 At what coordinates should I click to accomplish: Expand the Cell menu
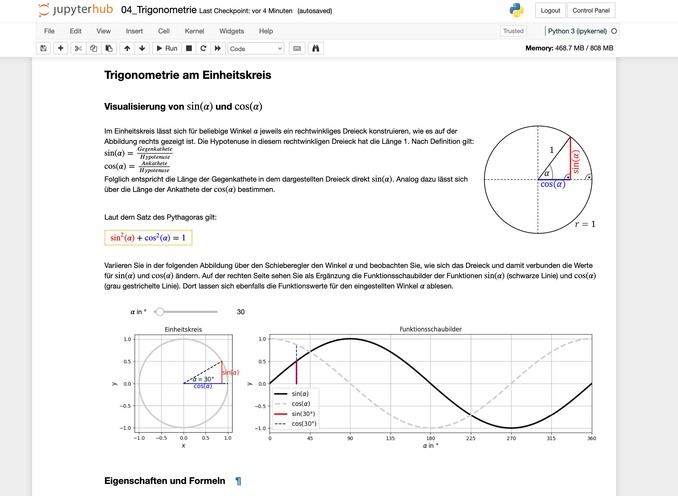pos(163,31)
